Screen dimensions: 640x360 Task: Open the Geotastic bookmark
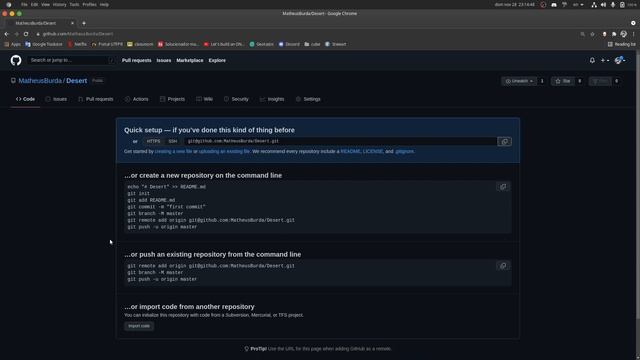coord(261,44)
